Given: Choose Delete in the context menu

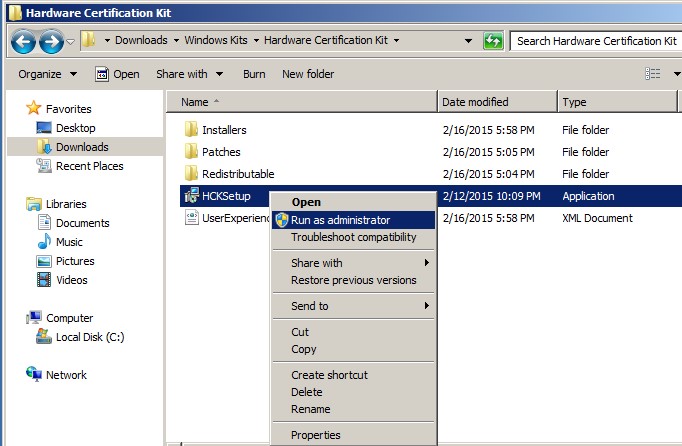Looking at the screenshot, I should pyautogui.click(x=353, y=392).
